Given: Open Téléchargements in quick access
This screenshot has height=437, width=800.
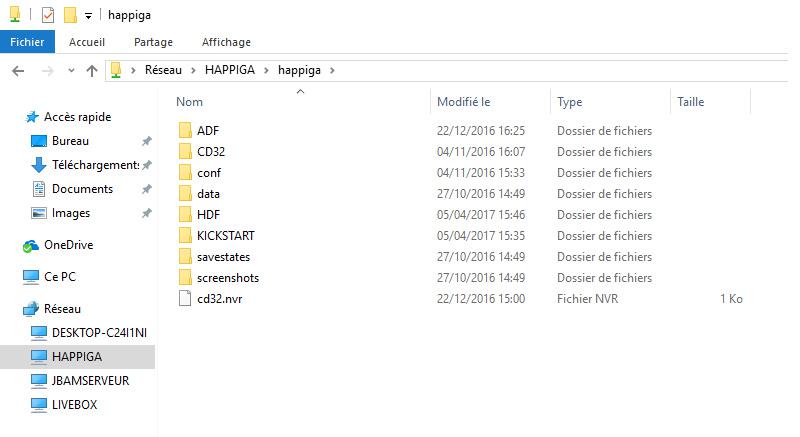Looking at the screenshot, I should pyautogui.click(x=95, y=165).
